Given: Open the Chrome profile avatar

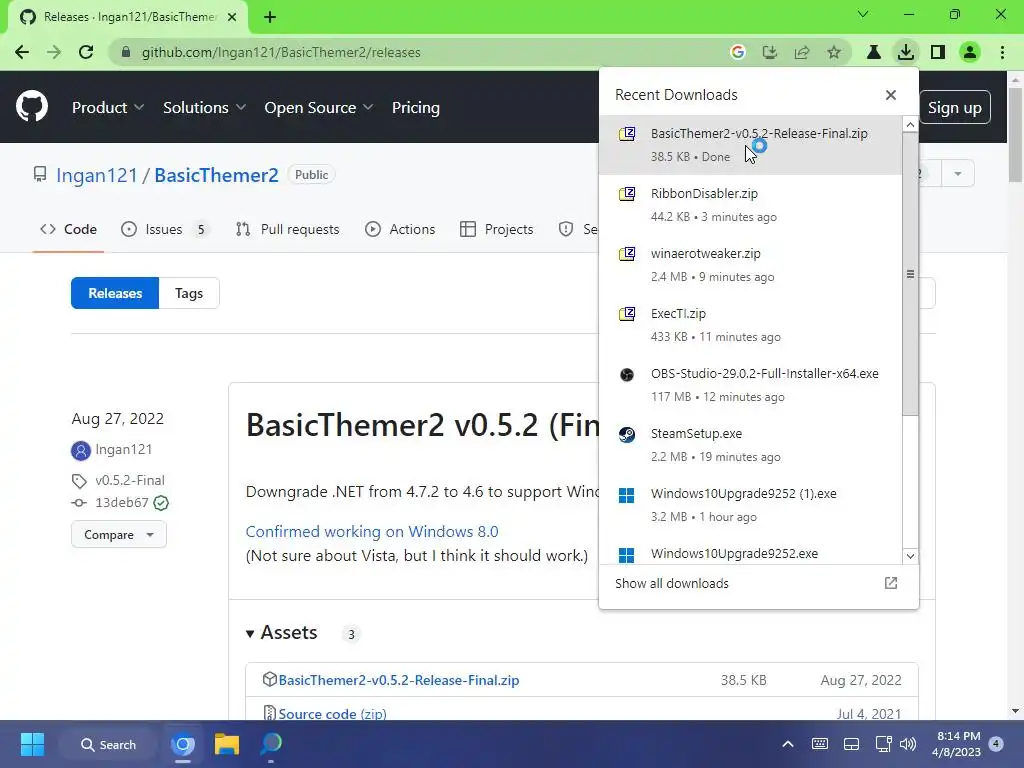Looking at the screenshot, I should tap(970, 52).
